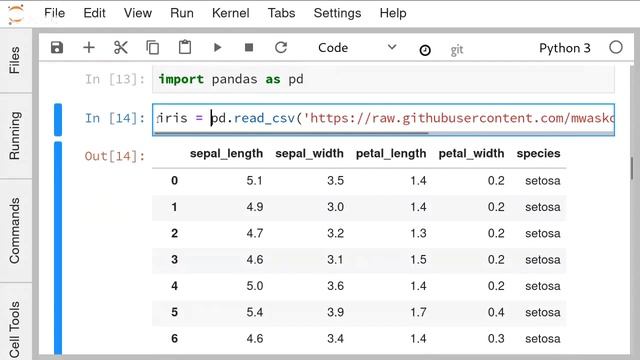Open the Run menu
The image size is (640, 360).
182,13
